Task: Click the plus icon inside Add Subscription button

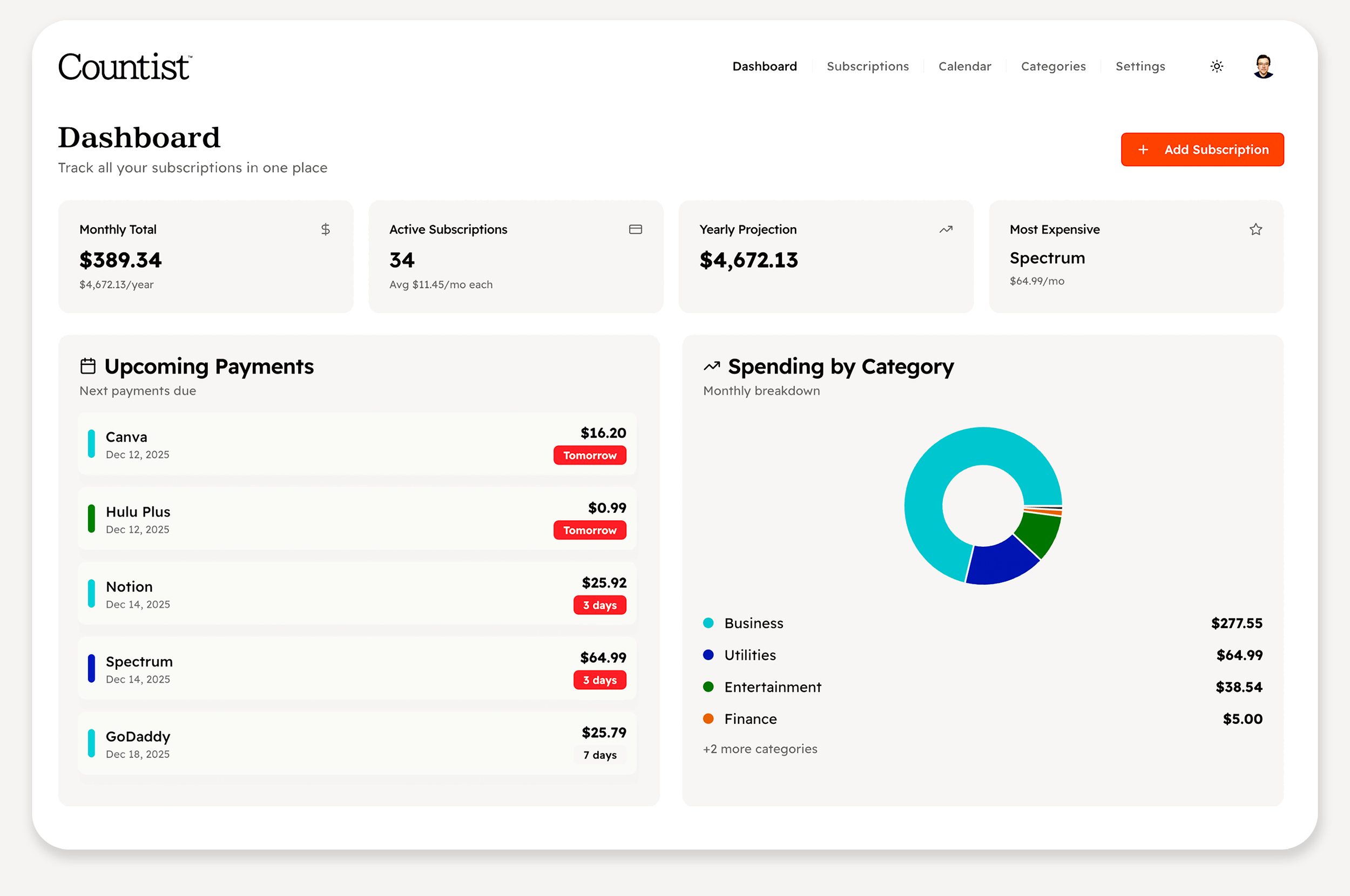Action: (1143, 149)
